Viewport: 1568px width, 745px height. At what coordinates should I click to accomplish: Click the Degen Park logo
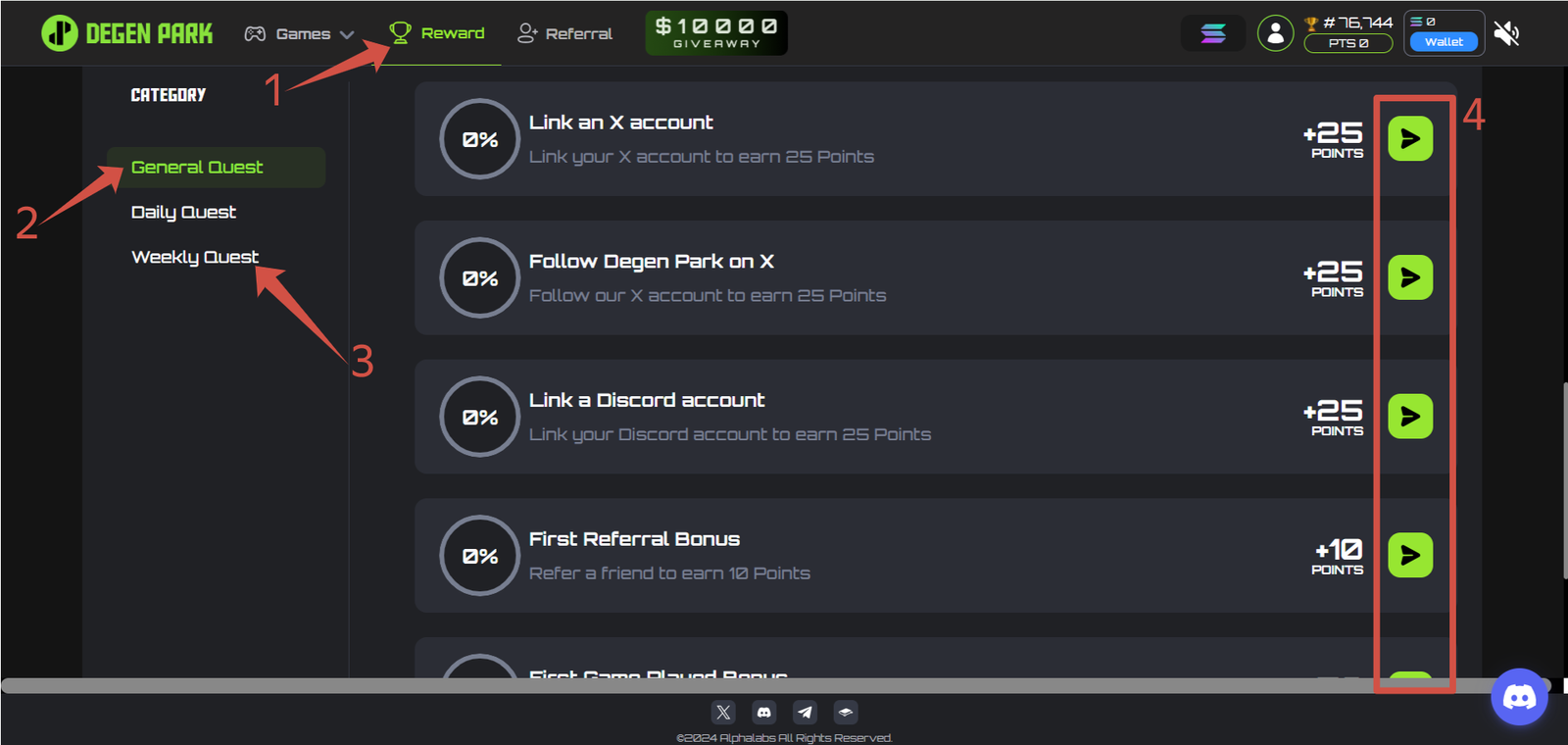127,33
